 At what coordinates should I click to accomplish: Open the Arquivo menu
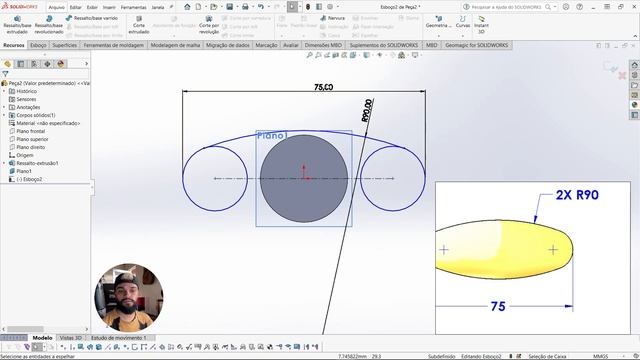click(56, 7)
